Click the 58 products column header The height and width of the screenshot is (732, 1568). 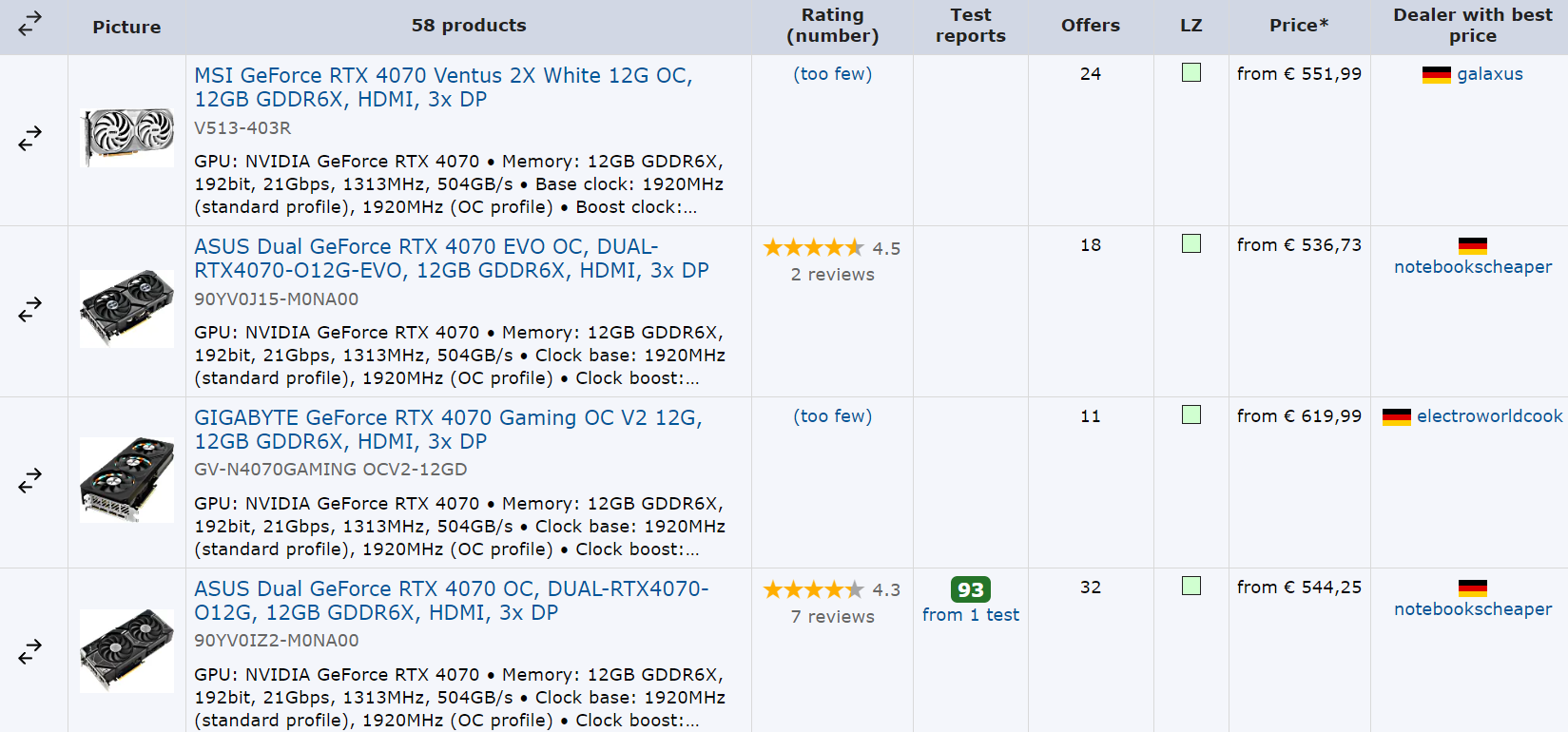click(x=469, y=26)
